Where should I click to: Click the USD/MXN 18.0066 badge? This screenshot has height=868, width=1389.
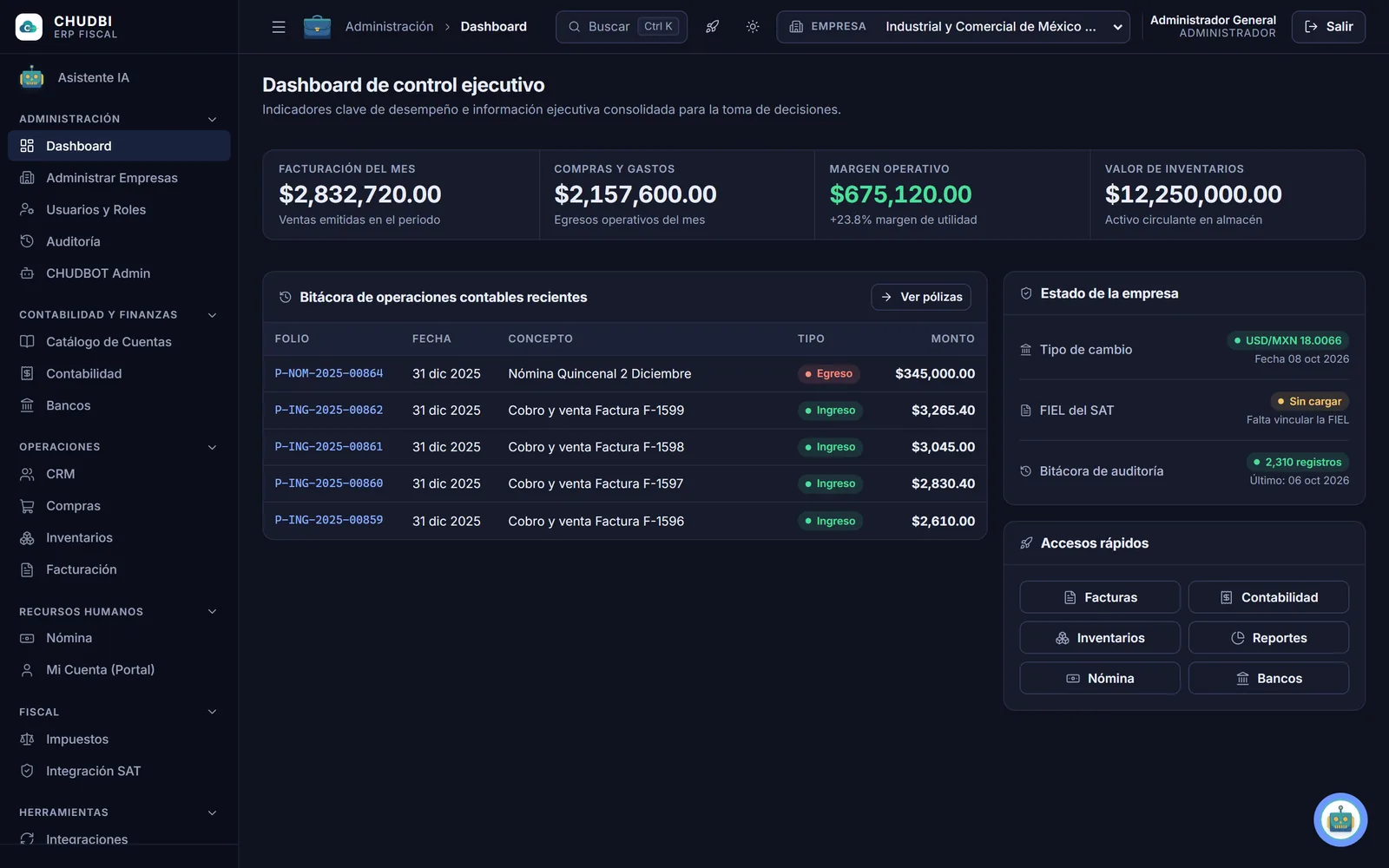coord(1288,340)
